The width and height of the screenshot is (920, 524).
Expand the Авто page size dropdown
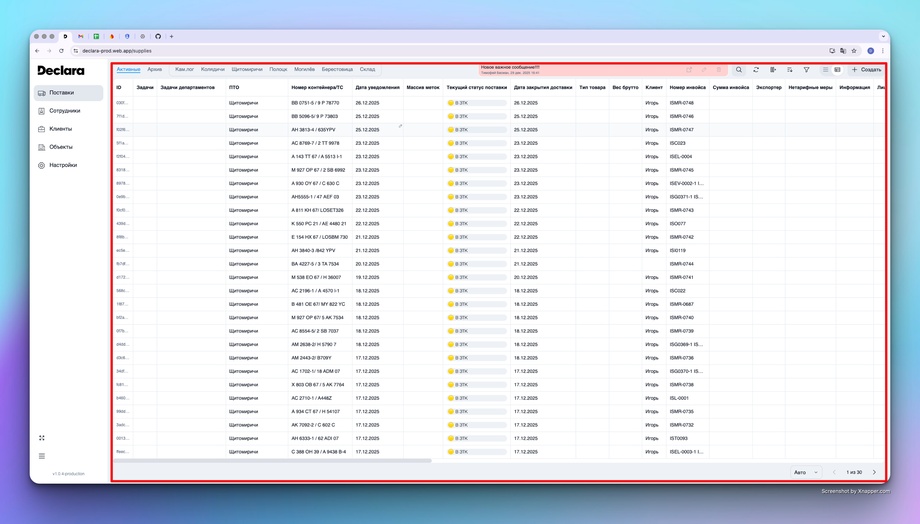pyautogui.click(x=805, y=472)
